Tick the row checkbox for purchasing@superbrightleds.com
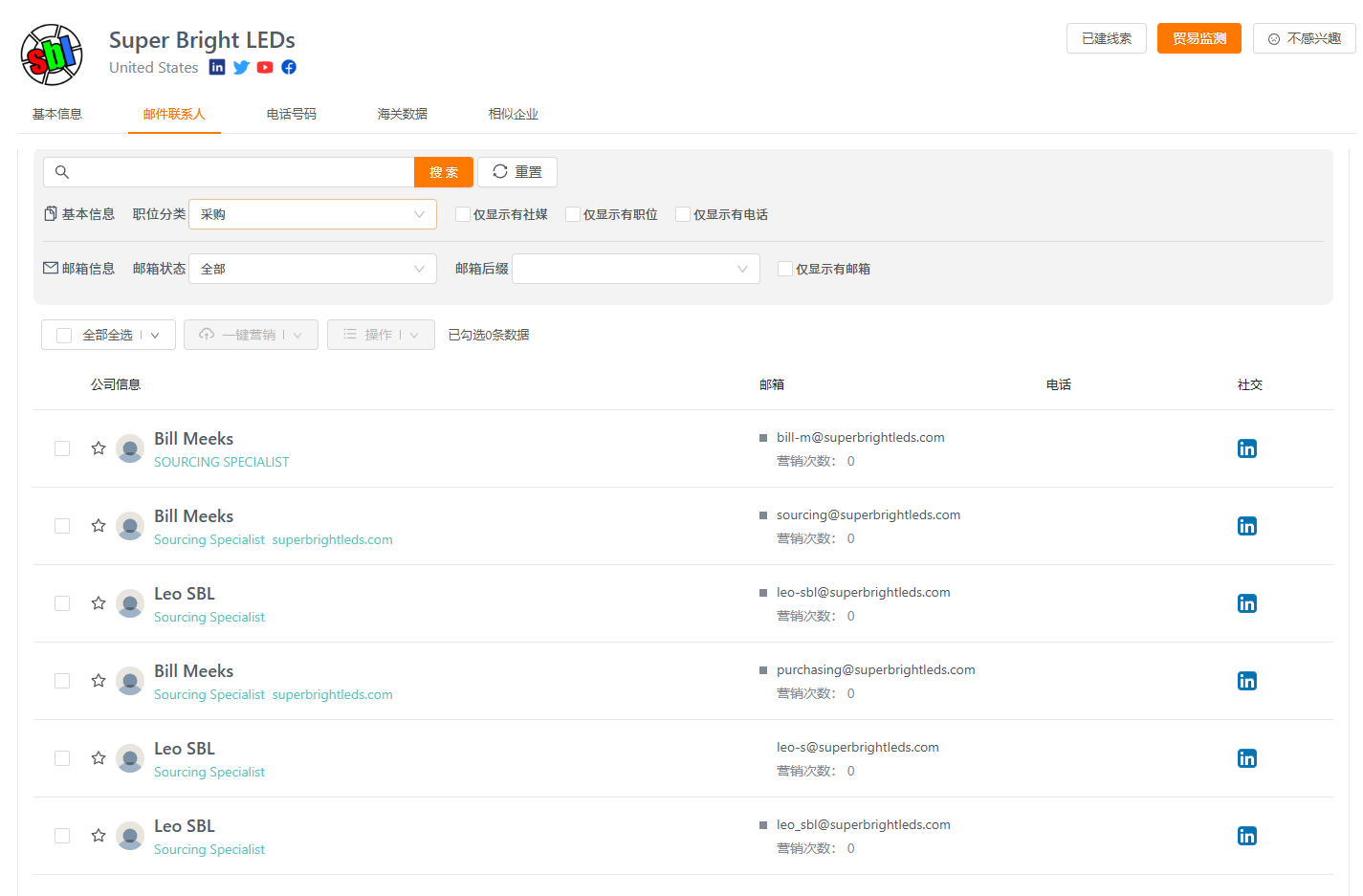This screenshot has height=896, width=1363. click(x=62, y=681)
